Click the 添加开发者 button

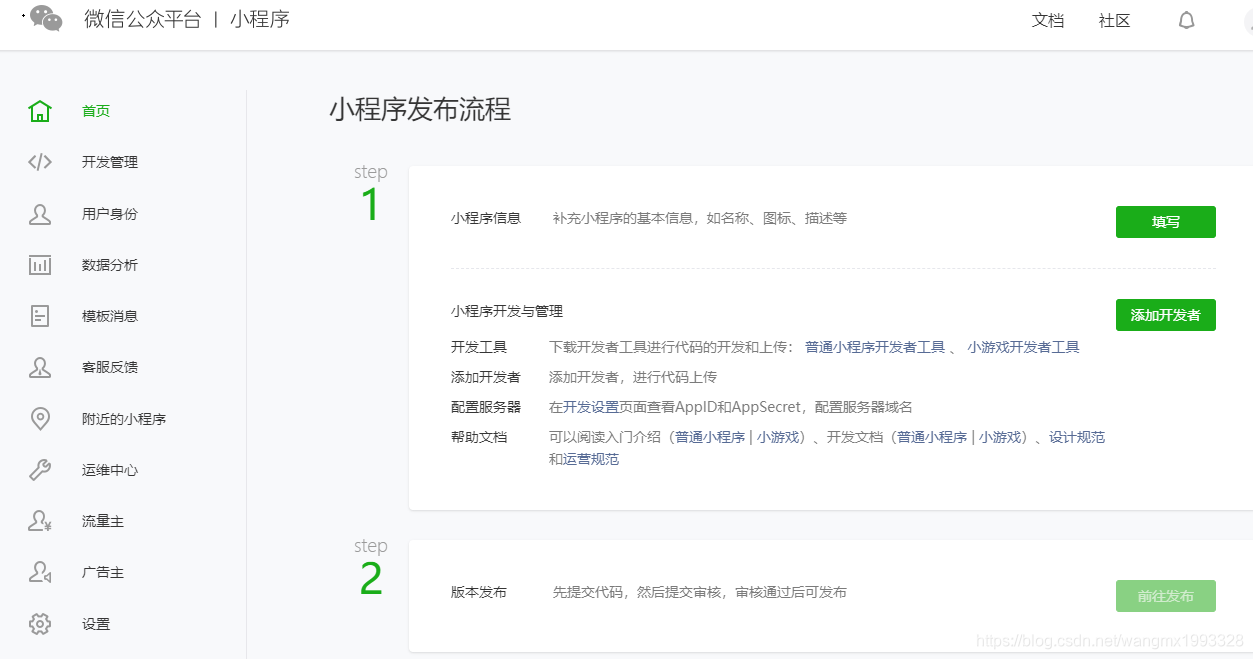click(x=1165, y=315)
